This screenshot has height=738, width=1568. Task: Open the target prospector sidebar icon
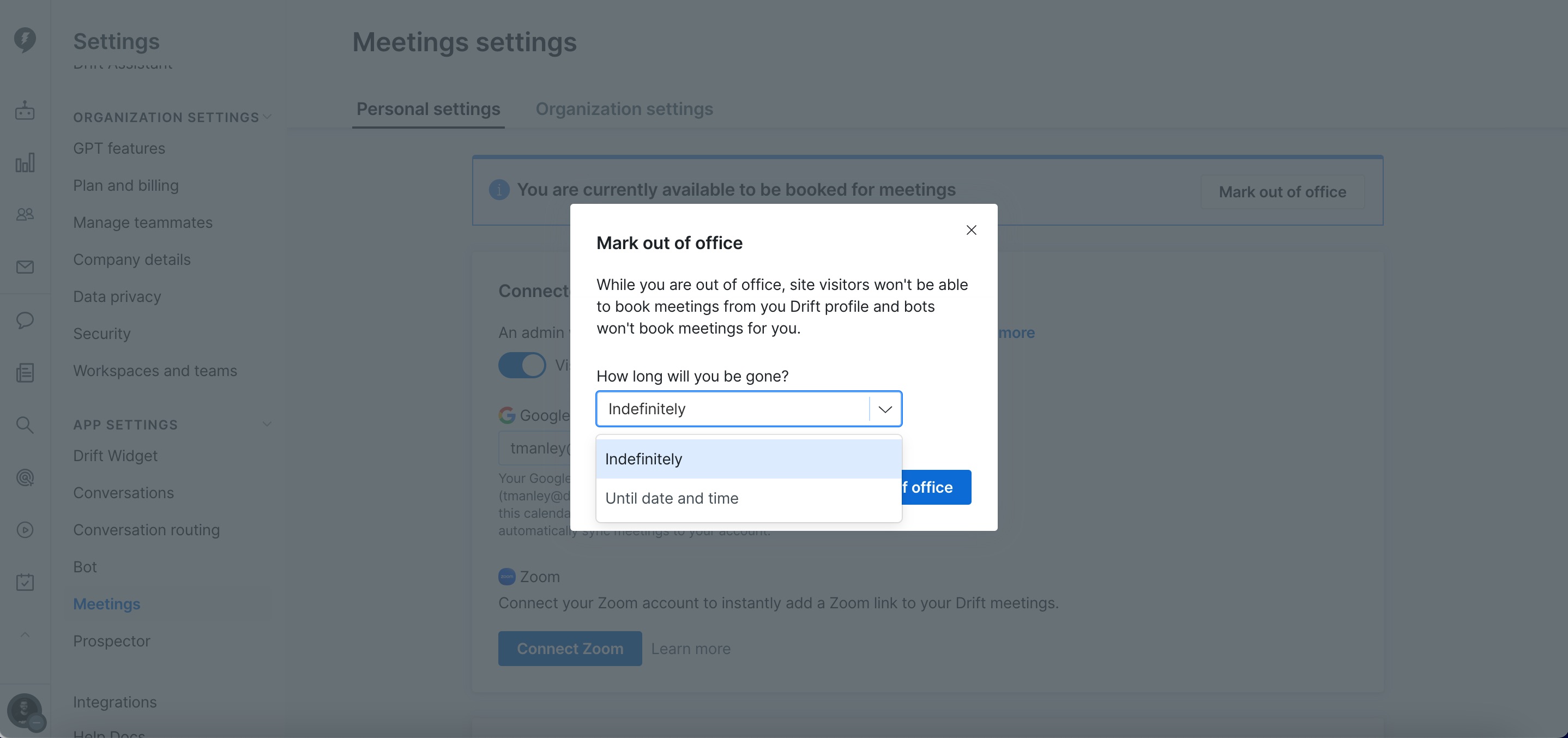[25, 477]
